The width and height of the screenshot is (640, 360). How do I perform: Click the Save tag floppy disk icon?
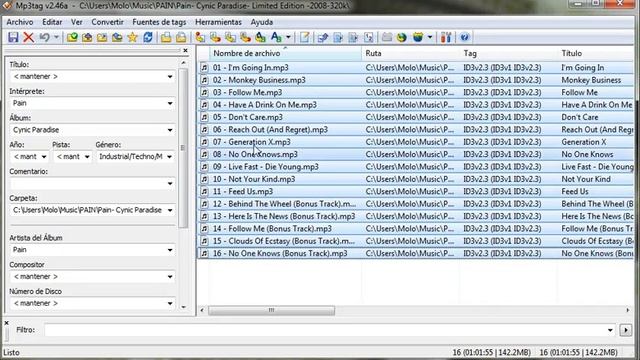tap(13, 38)
